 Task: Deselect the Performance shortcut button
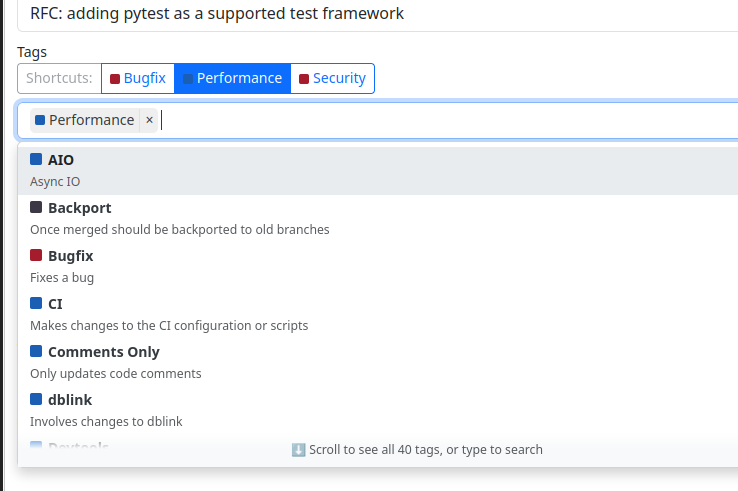(x=232, y=78)
